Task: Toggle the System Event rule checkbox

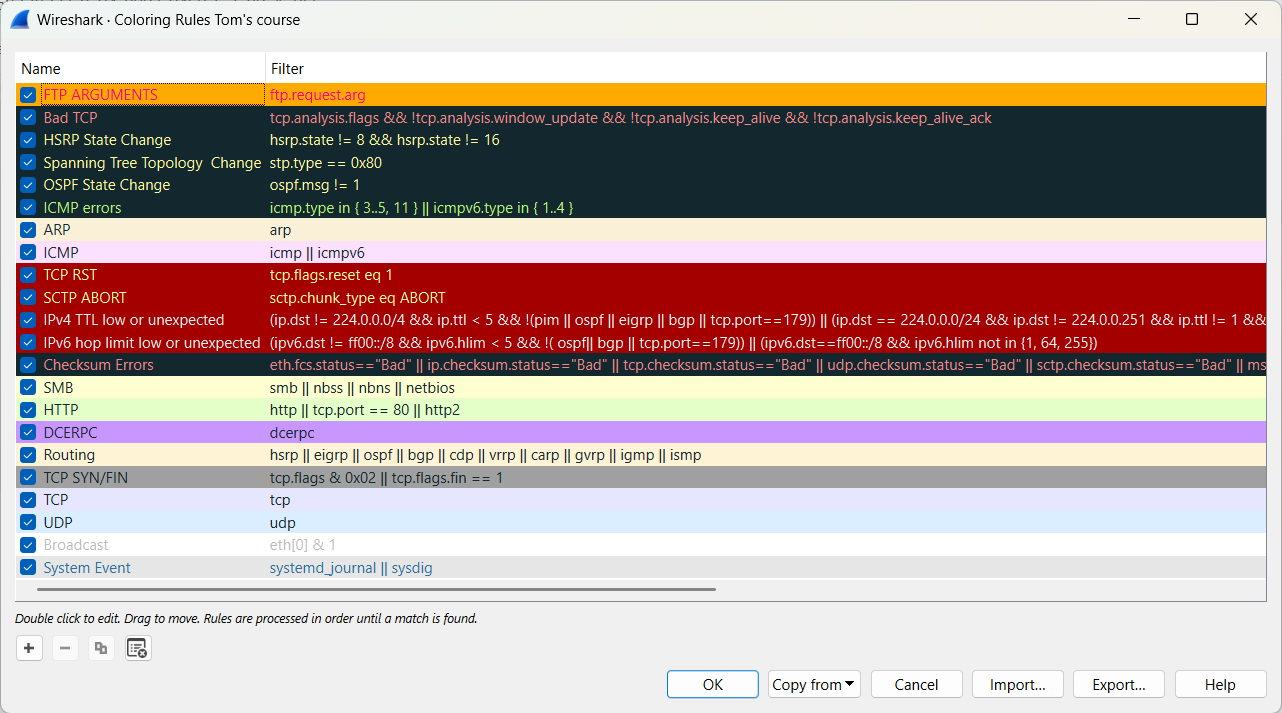Action: pos(28,568)
